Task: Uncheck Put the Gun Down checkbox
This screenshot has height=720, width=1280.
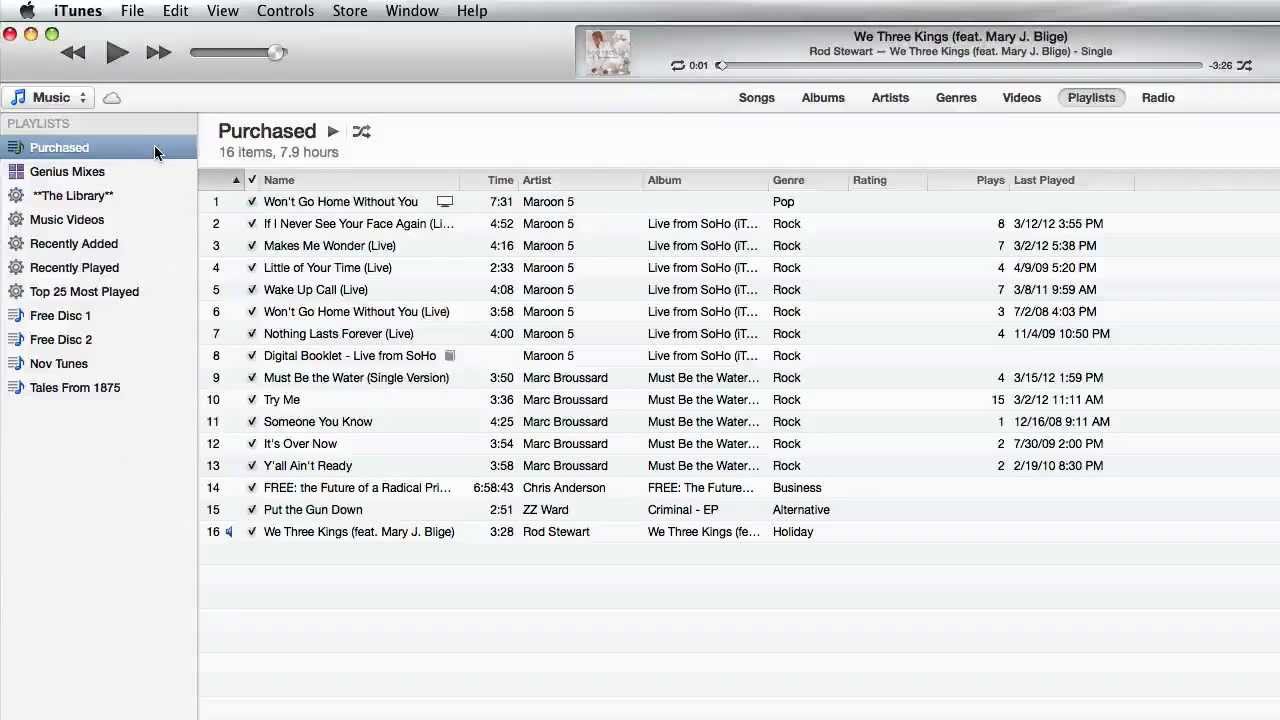Action: click(252, 510)
